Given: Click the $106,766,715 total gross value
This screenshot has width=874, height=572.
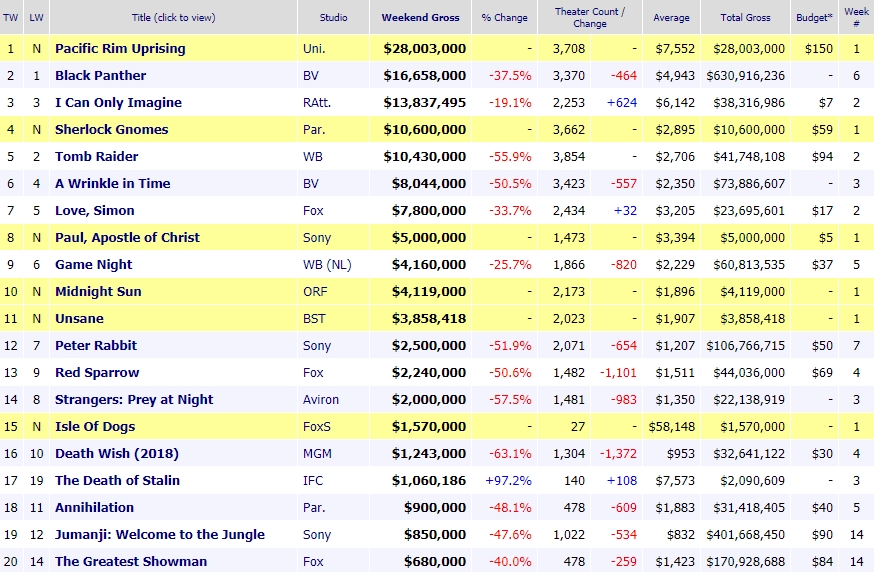Looking at the screenshot, I should (745, 346).
